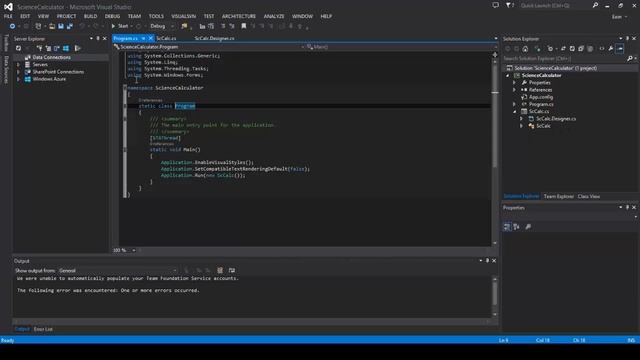Click the wrench Properties icon in Solution Explorer toolbar
This screenshot has width=640, height=360.
click(x=611, y=49)
